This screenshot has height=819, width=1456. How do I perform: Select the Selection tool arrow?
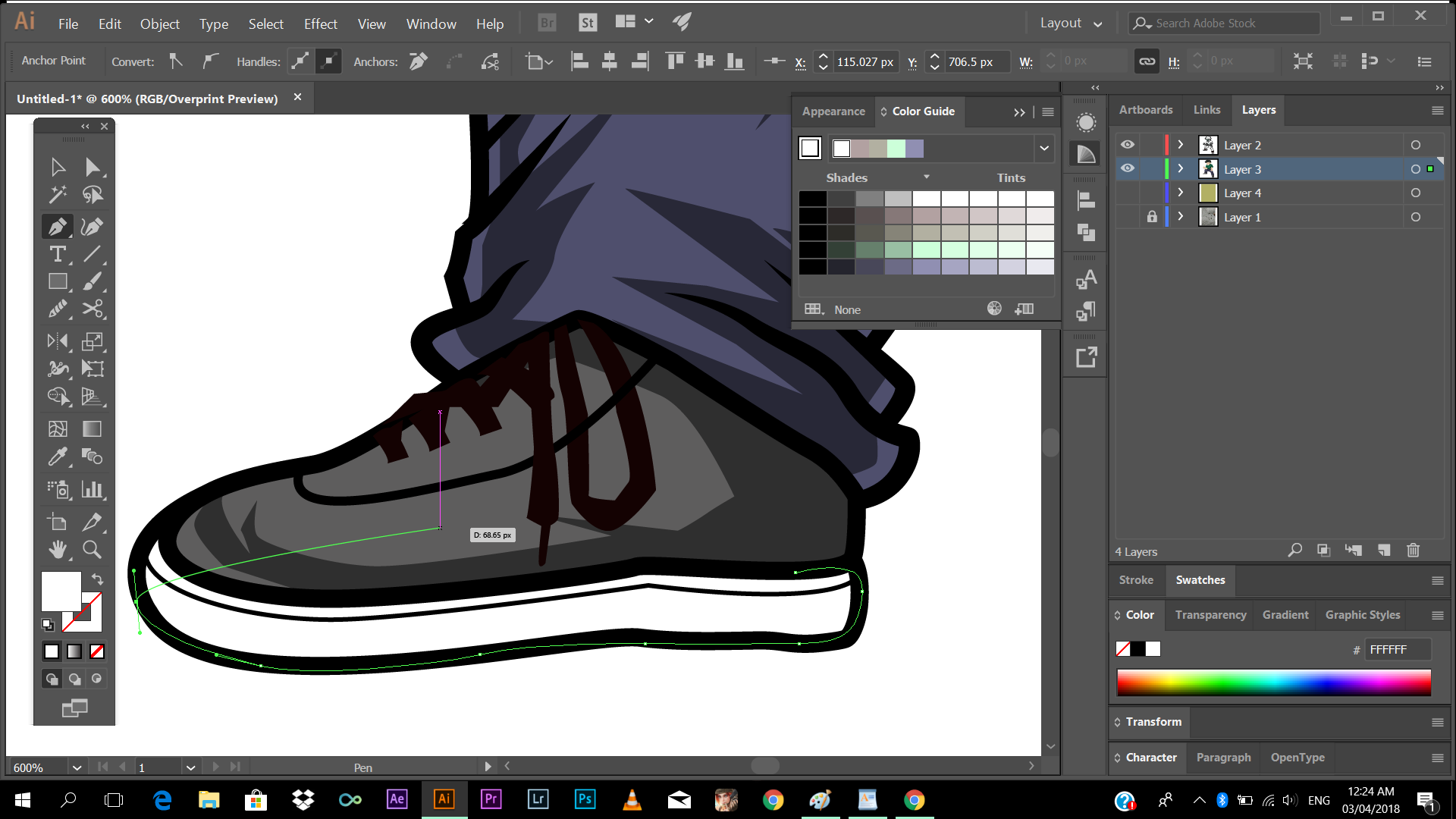coord(58,167)
